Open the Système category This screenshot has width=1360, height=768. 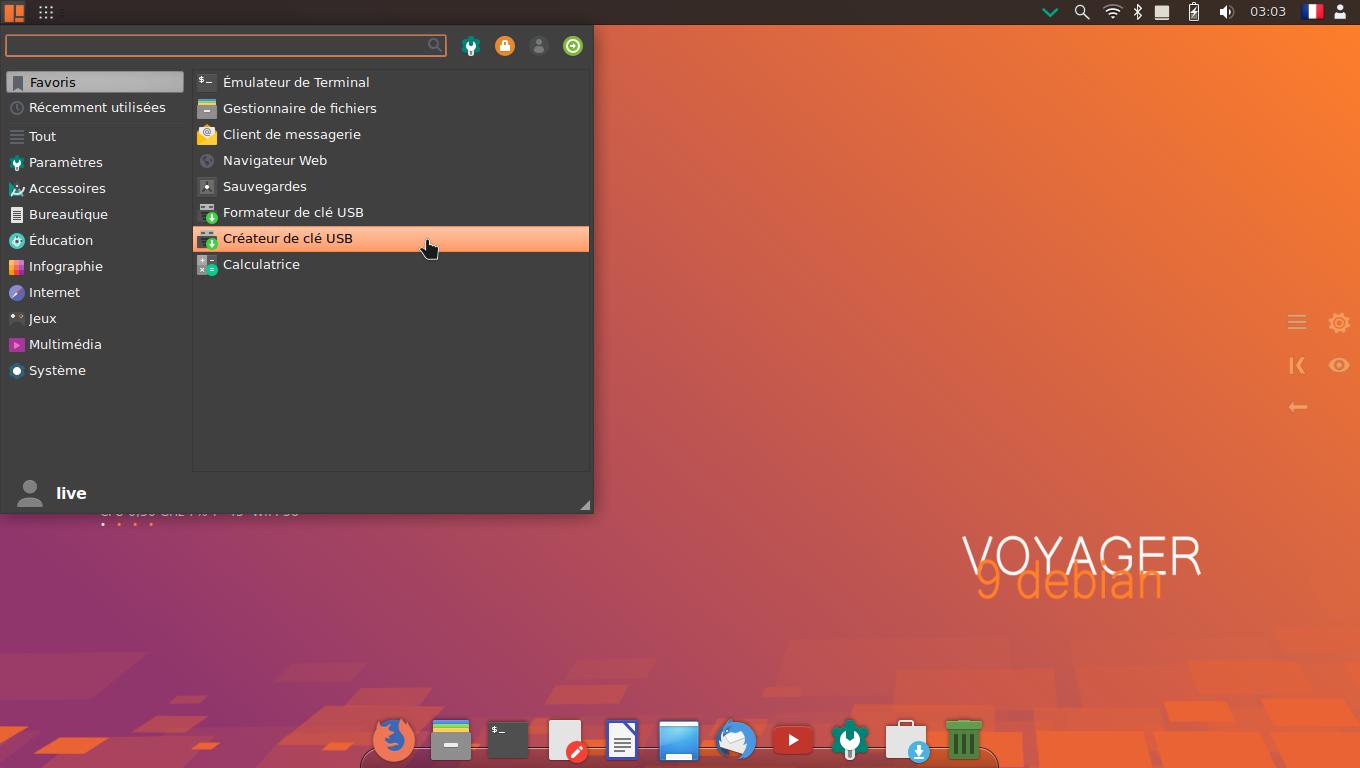(95, 370)
